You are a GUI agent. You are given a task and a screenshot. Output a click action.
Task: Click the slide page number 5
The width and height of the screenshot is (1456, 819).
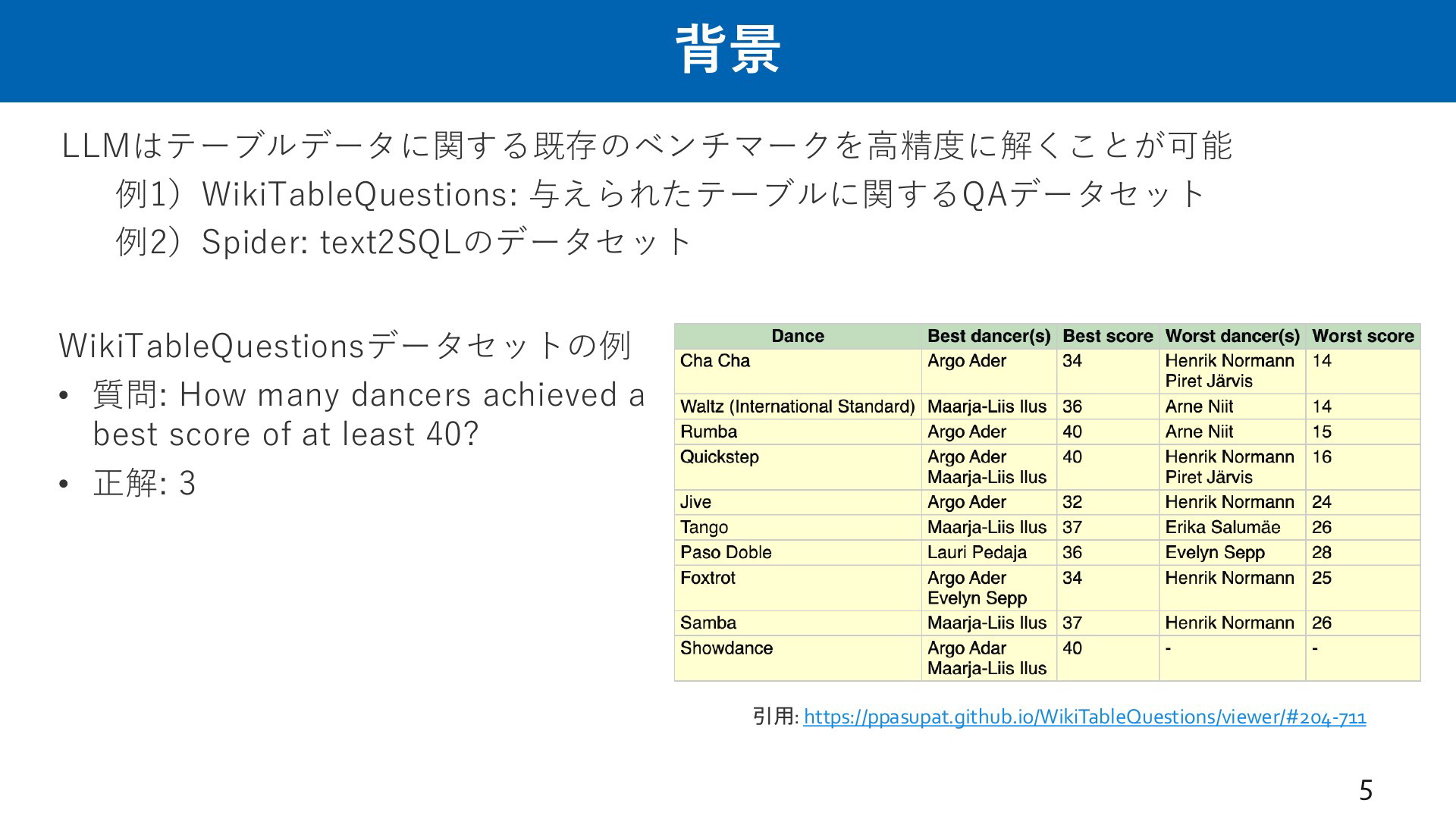click(1366, 790)
